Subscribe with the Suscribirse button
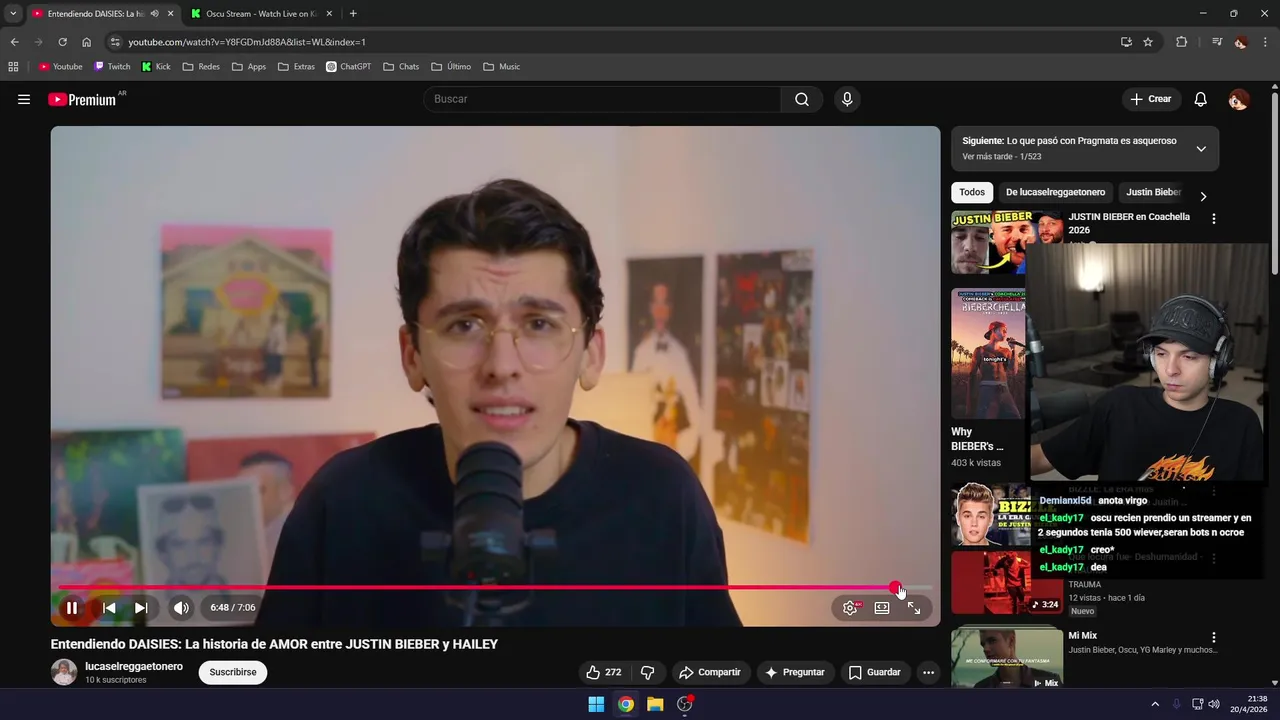The width and height of the screenshot is (1280, 720). (233, 672)
